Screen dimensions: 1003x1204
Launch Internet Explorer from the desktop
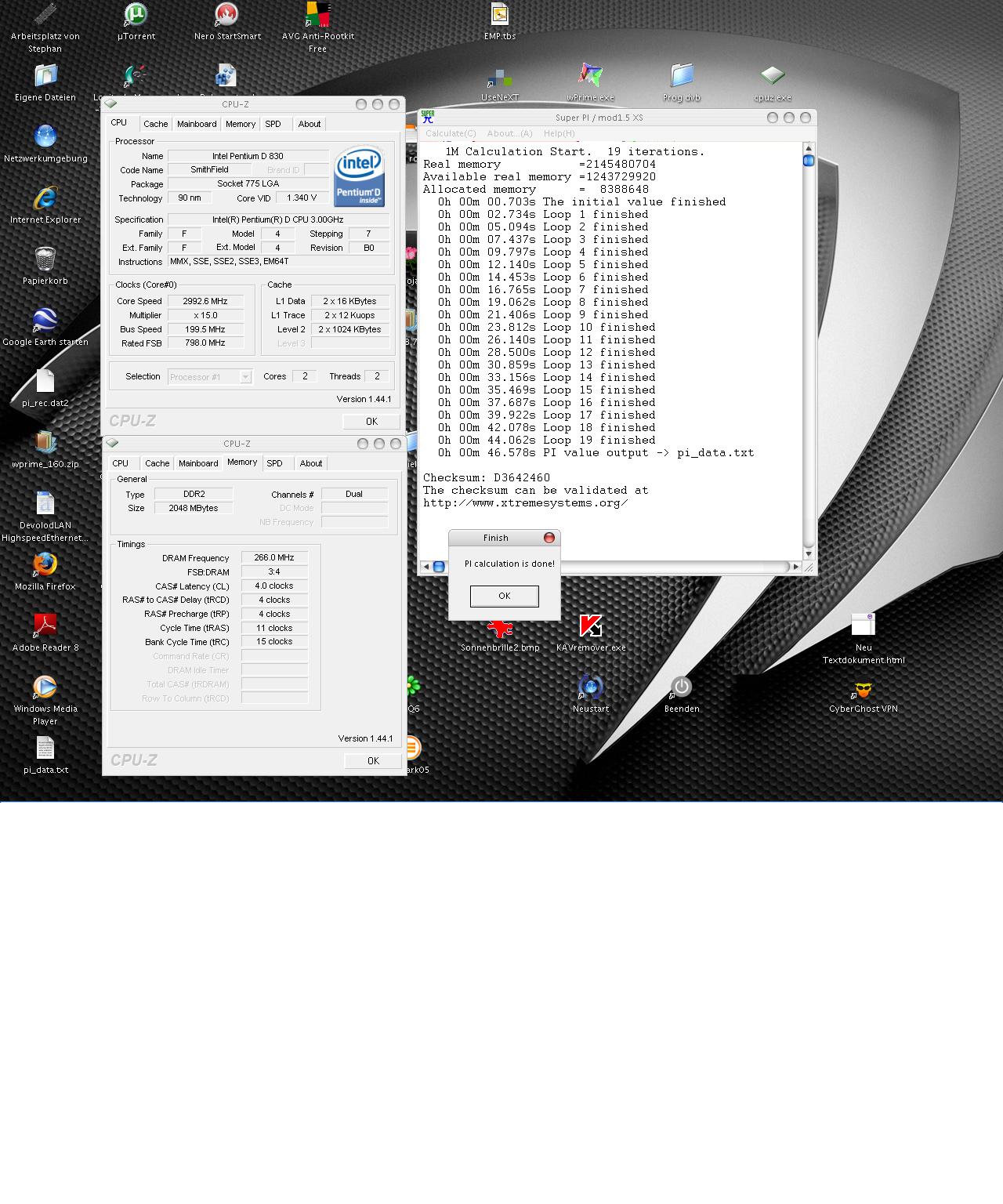coord(45,205)
